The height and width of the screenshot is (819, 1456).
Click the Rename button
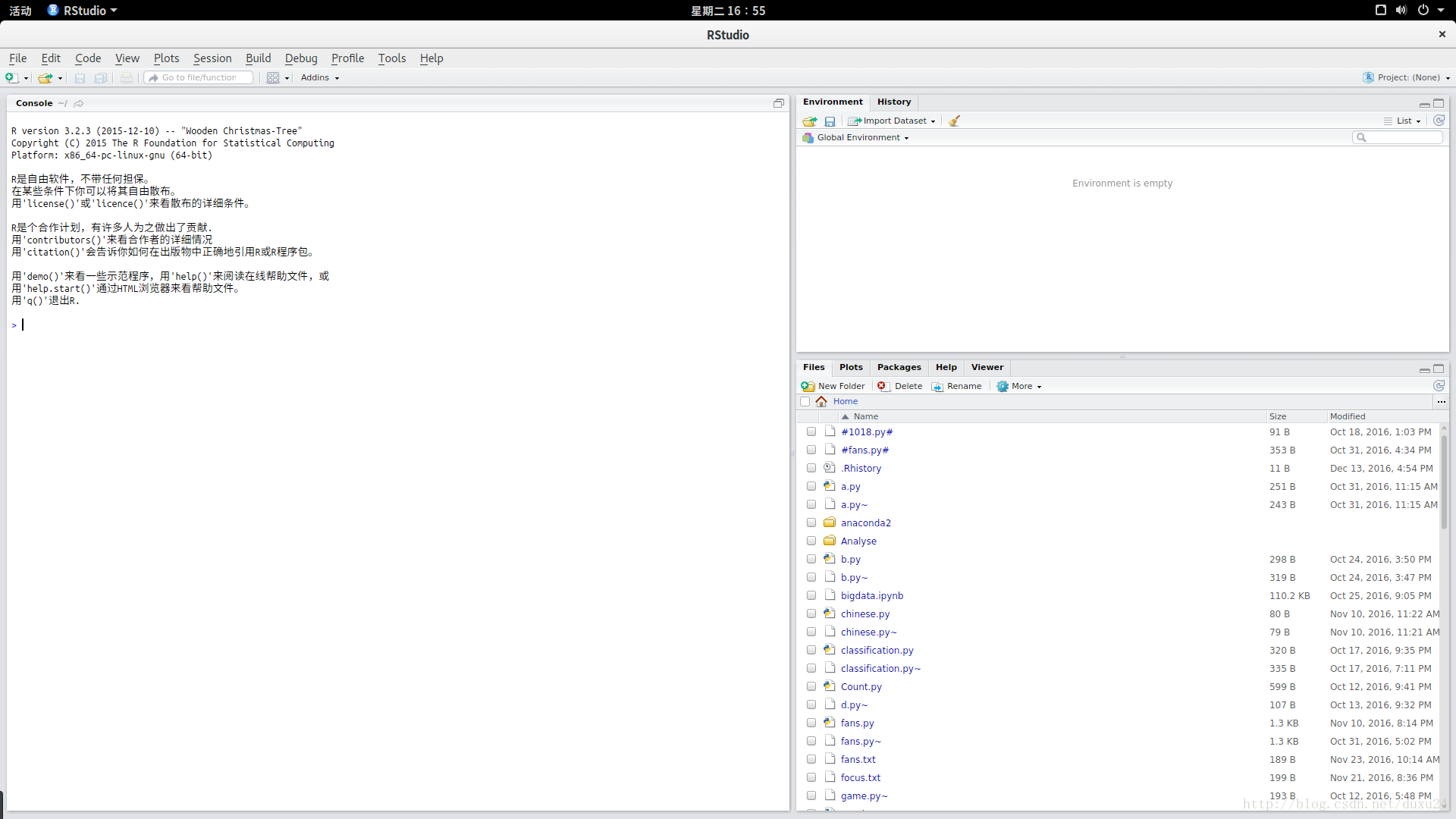[956, 386]
